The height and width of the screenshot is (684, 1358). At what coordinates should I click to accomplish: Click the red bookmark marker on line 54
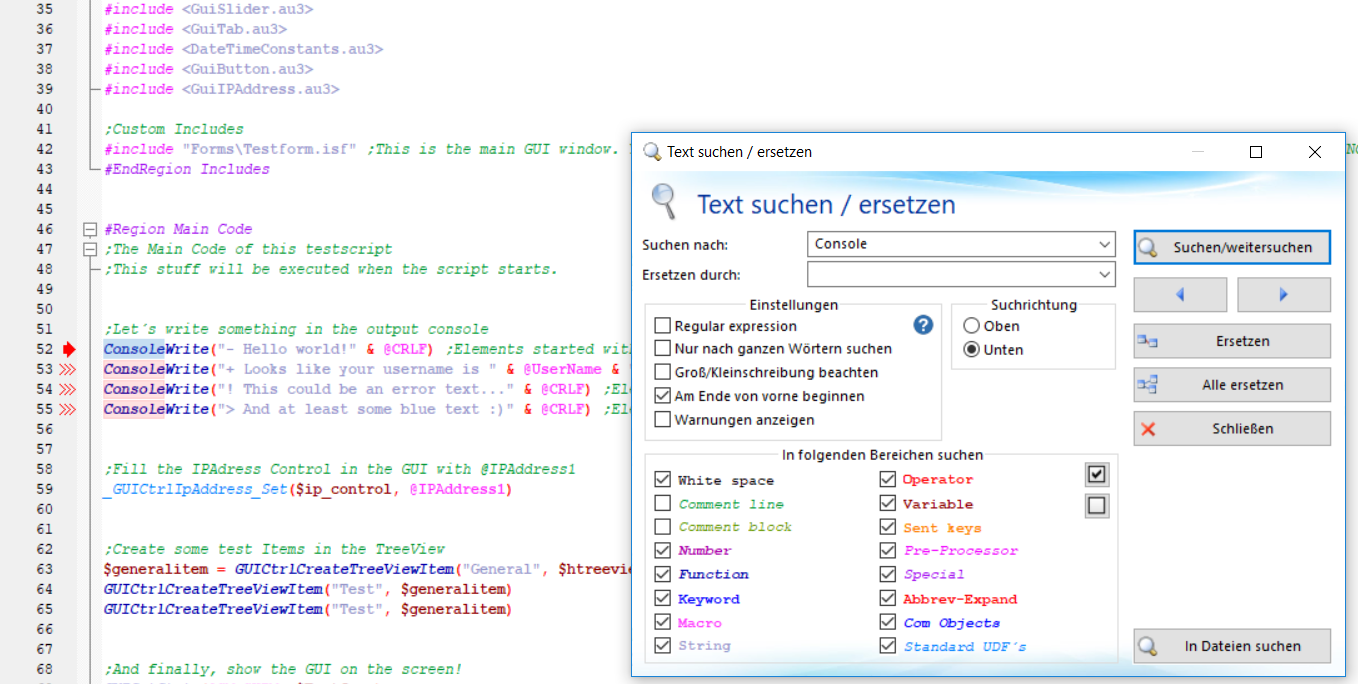68,389
